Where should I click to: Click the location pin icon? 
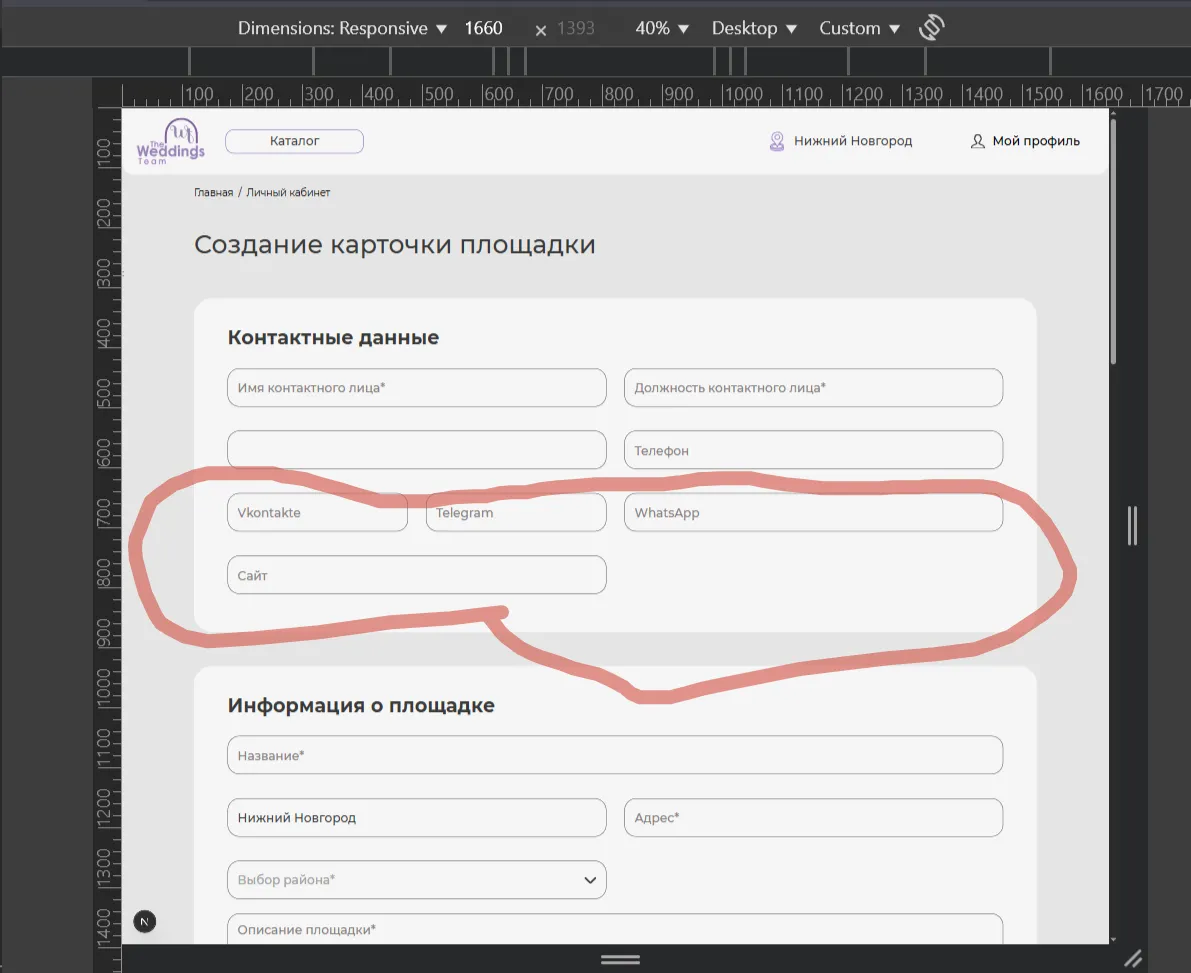(x=777, y=141)
